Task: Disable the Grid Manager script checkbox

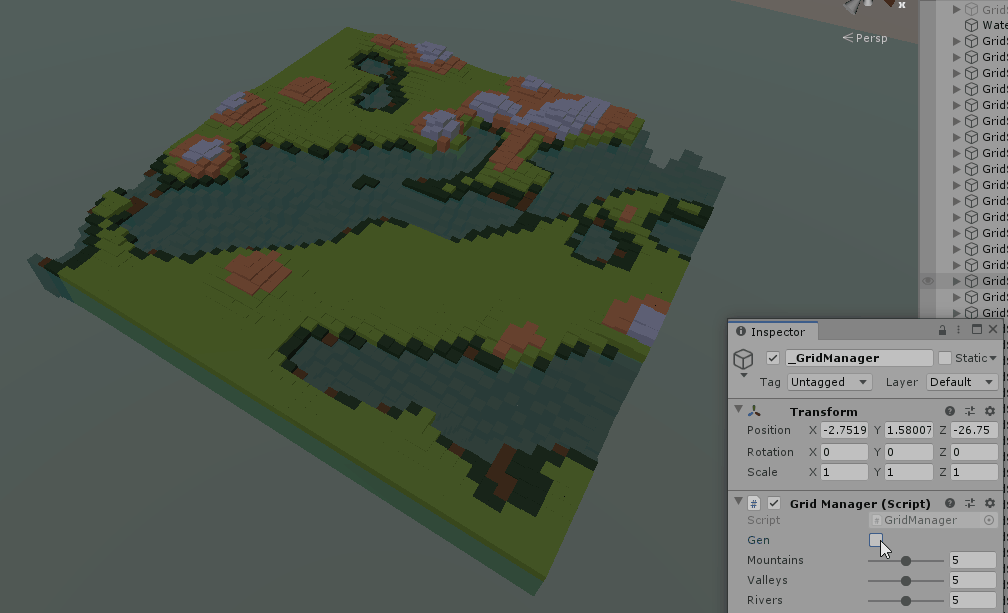Action: tap(773, 503)
